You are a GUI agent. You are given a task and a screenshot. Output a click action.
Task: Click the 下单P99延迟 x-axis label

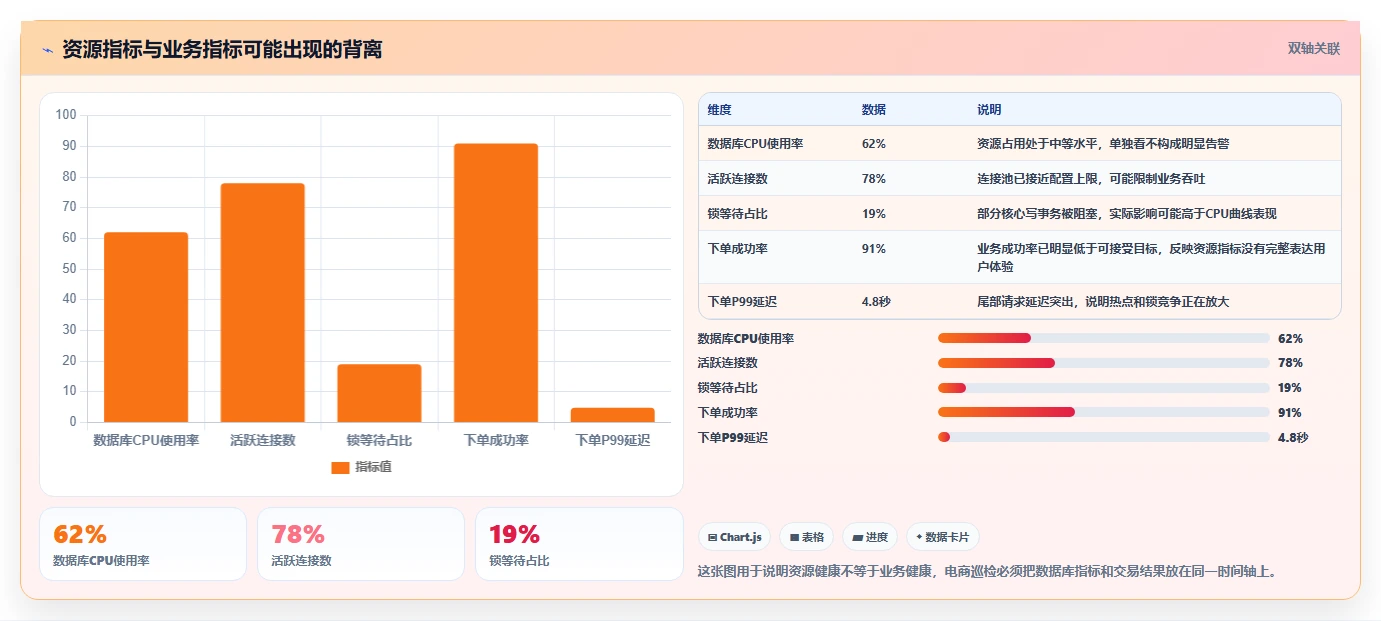pyautogui.click(x=612, y=440)
